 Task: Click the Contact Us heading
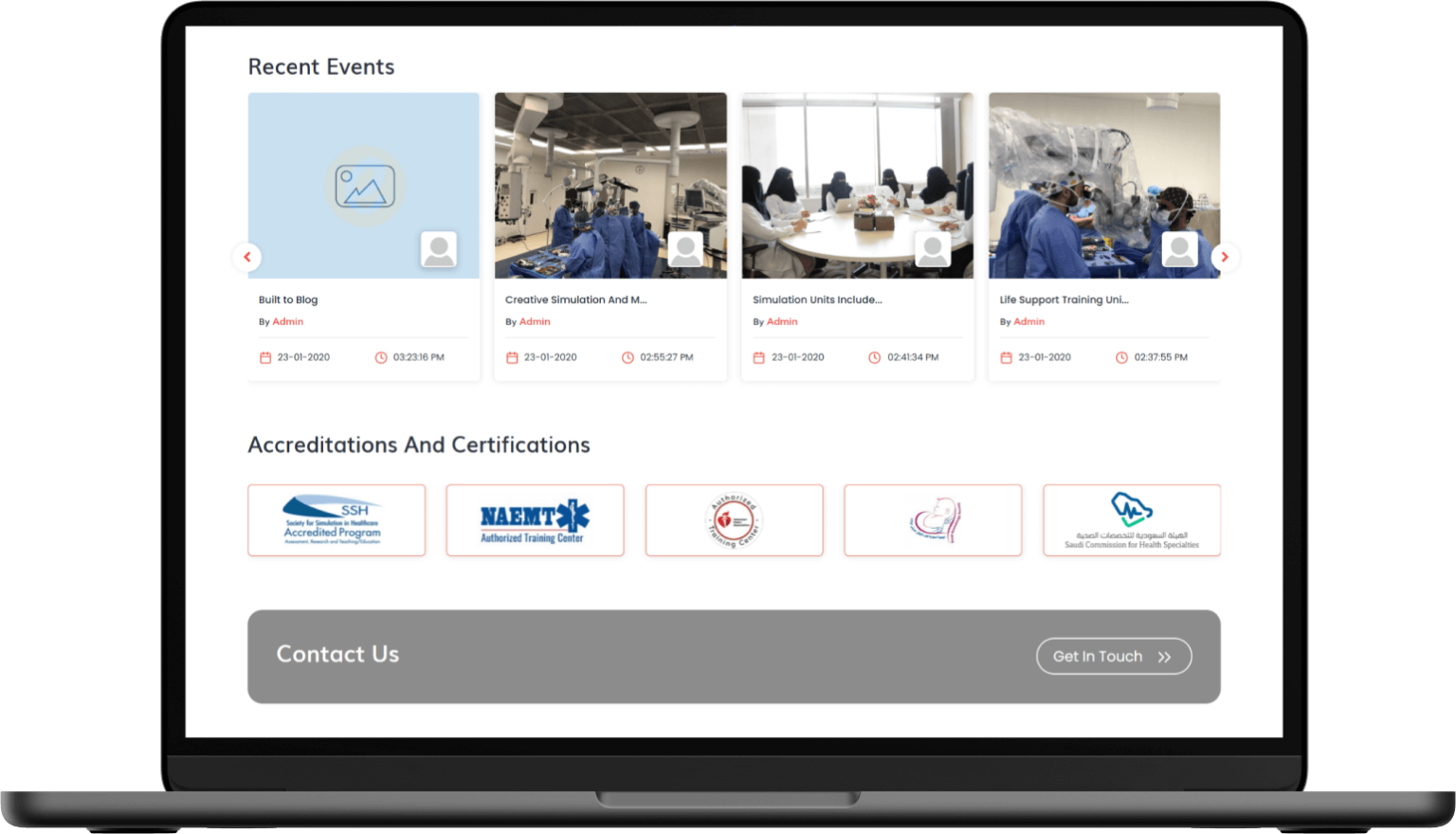tap(337, 654)
